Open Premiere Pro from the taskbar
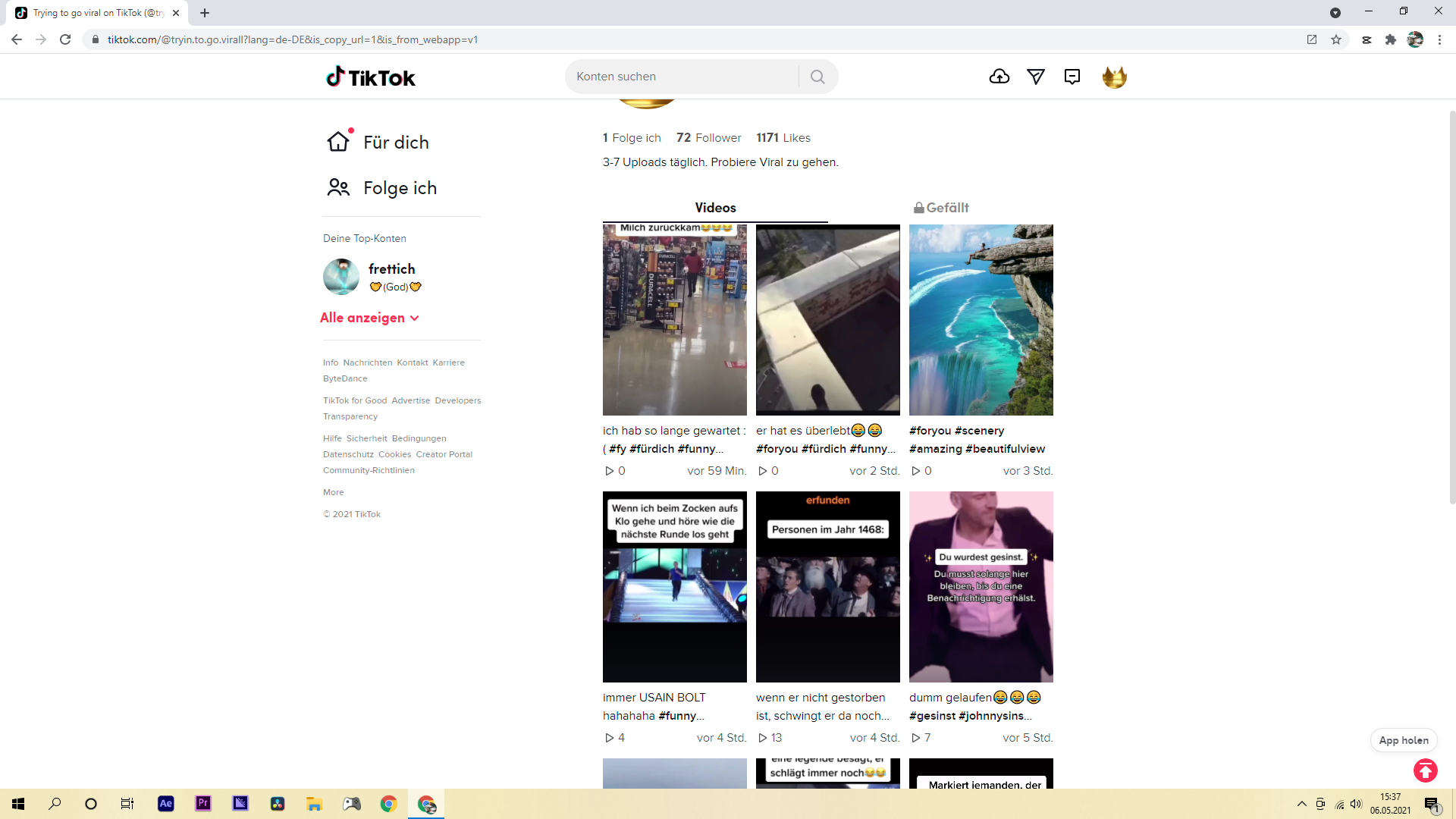The height and width of the screenshot is (819, 1456). point(202,804)
